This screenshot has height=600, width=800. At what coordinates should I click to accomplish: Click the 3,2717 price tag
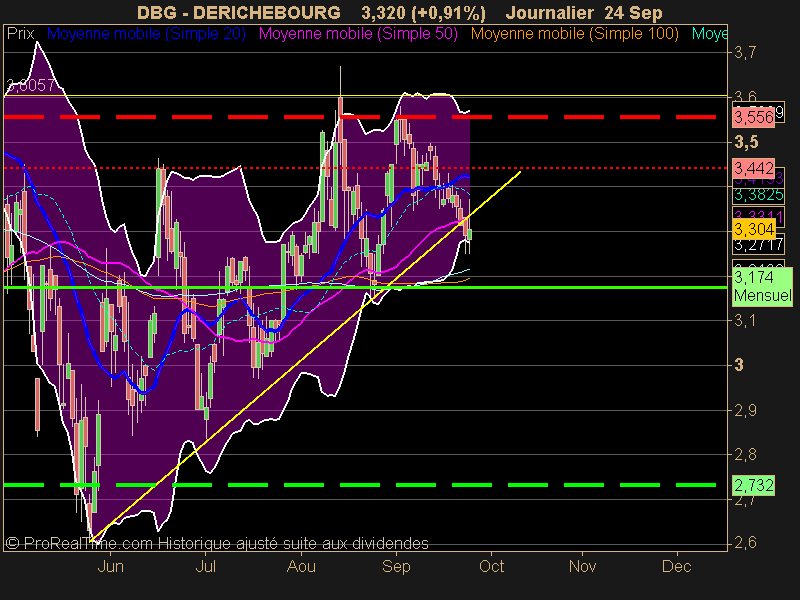(x=759, y=245)
